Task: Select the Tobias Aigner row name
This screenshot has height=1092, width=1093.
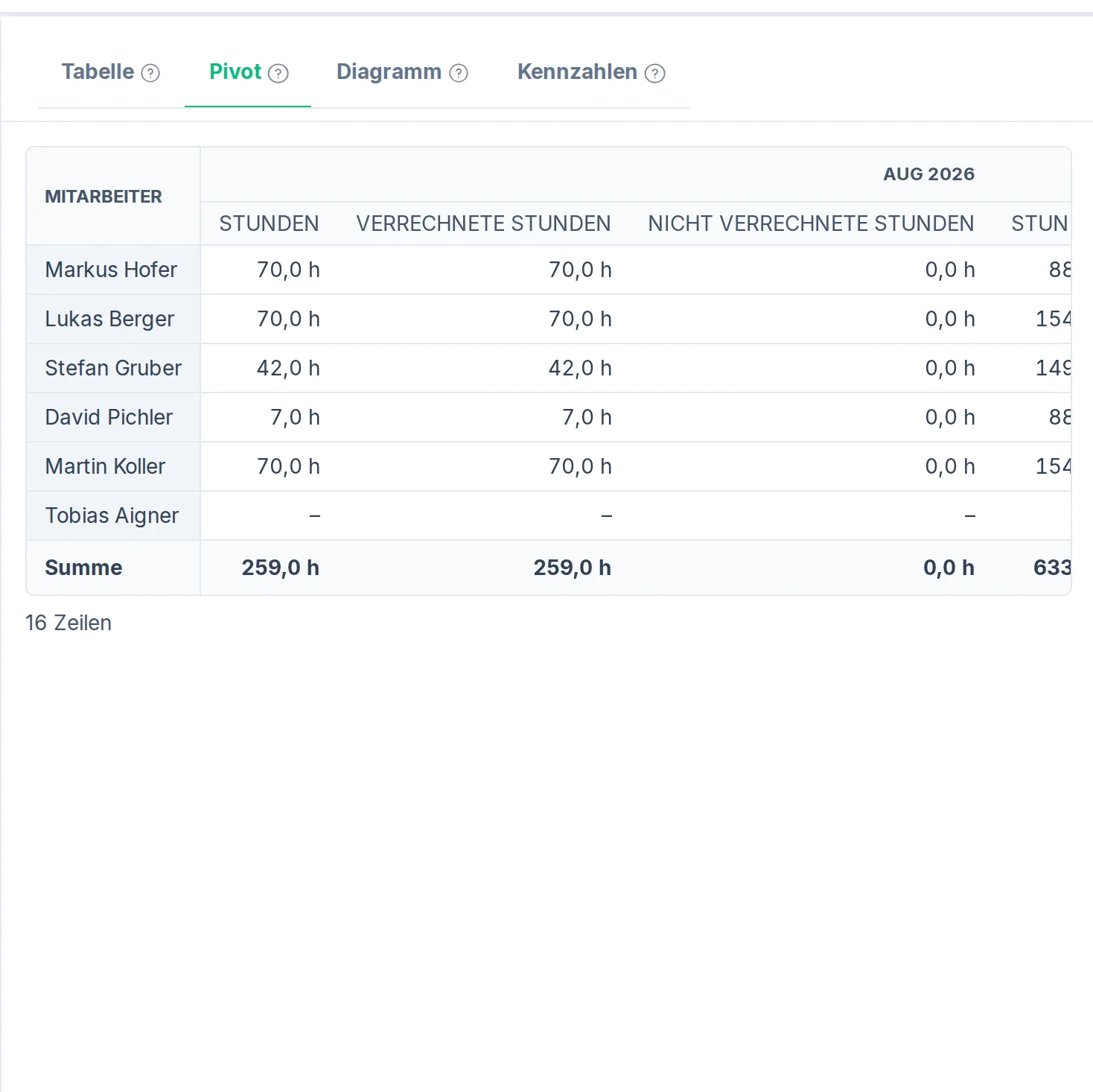Action: coord(112,515)
